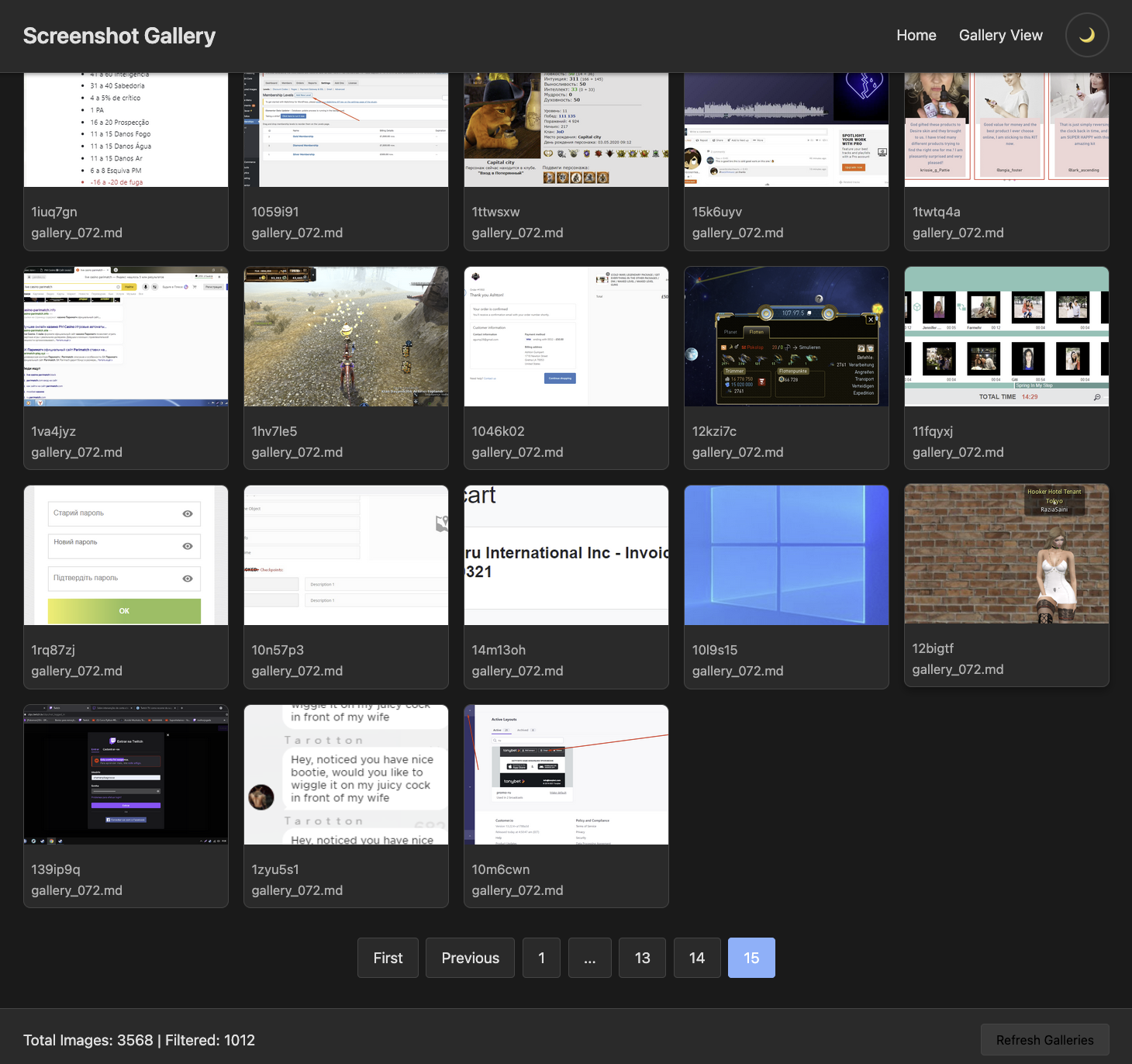Click gallery_072.md under 1va4jyz
Screen dimensions: 1132x1064
(x=77, y=452)
